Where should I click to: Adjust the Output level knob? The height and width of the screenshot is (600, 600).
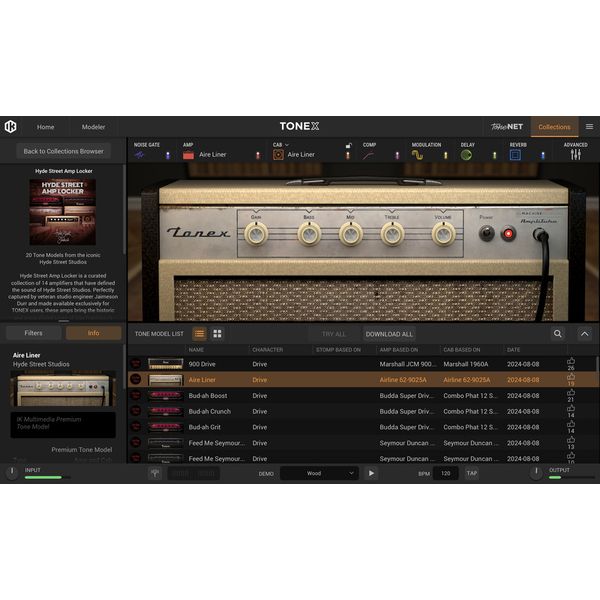[536, 473]
